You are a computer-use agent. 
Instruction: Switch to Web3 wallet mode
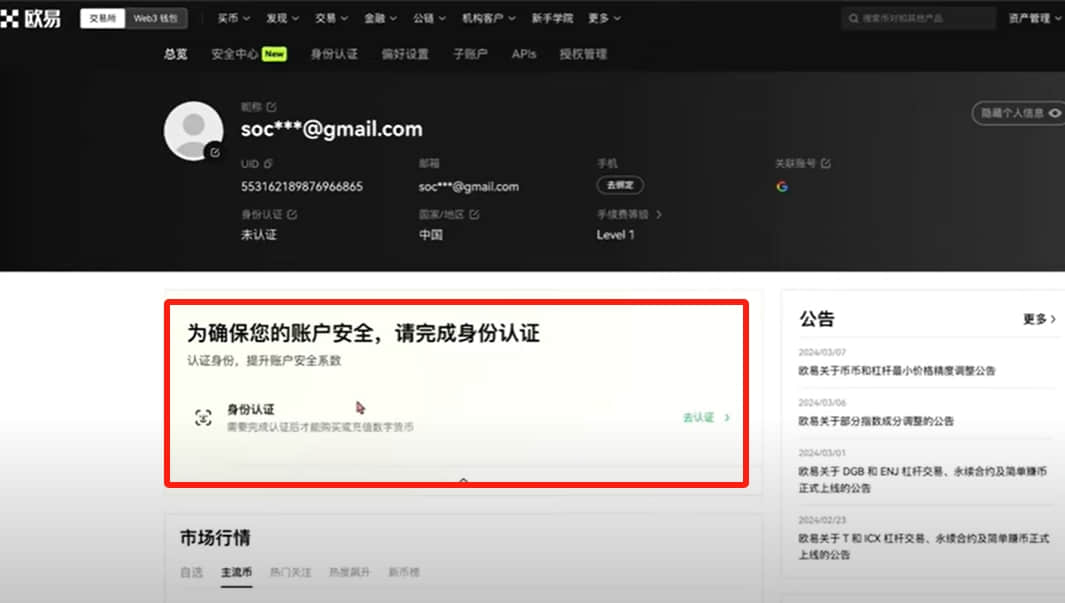click(x=156, y=18)
